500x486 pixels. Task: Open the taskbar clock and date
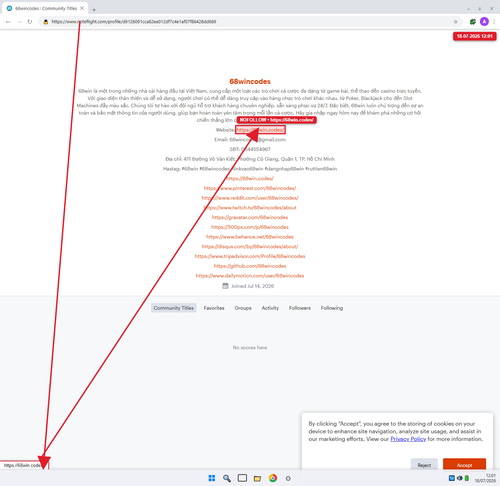(x=485, y=478)
